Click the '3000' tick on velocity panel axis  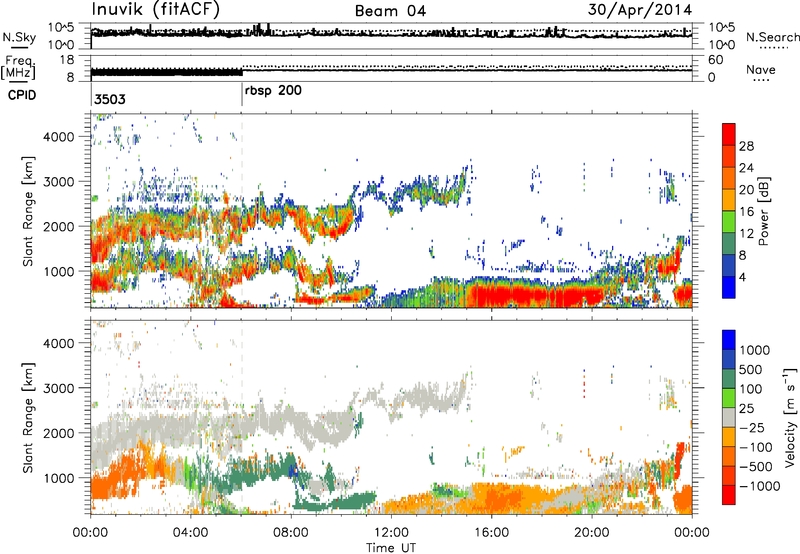(x=58, y=388)
